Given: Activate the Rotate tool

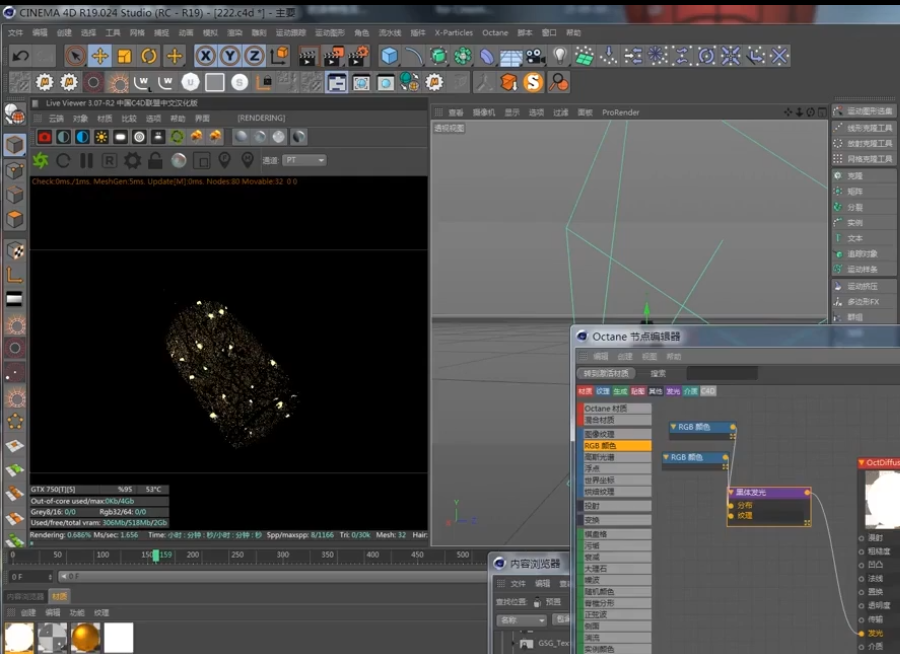Looking at the screenshot, I should [x=149, y=56].
